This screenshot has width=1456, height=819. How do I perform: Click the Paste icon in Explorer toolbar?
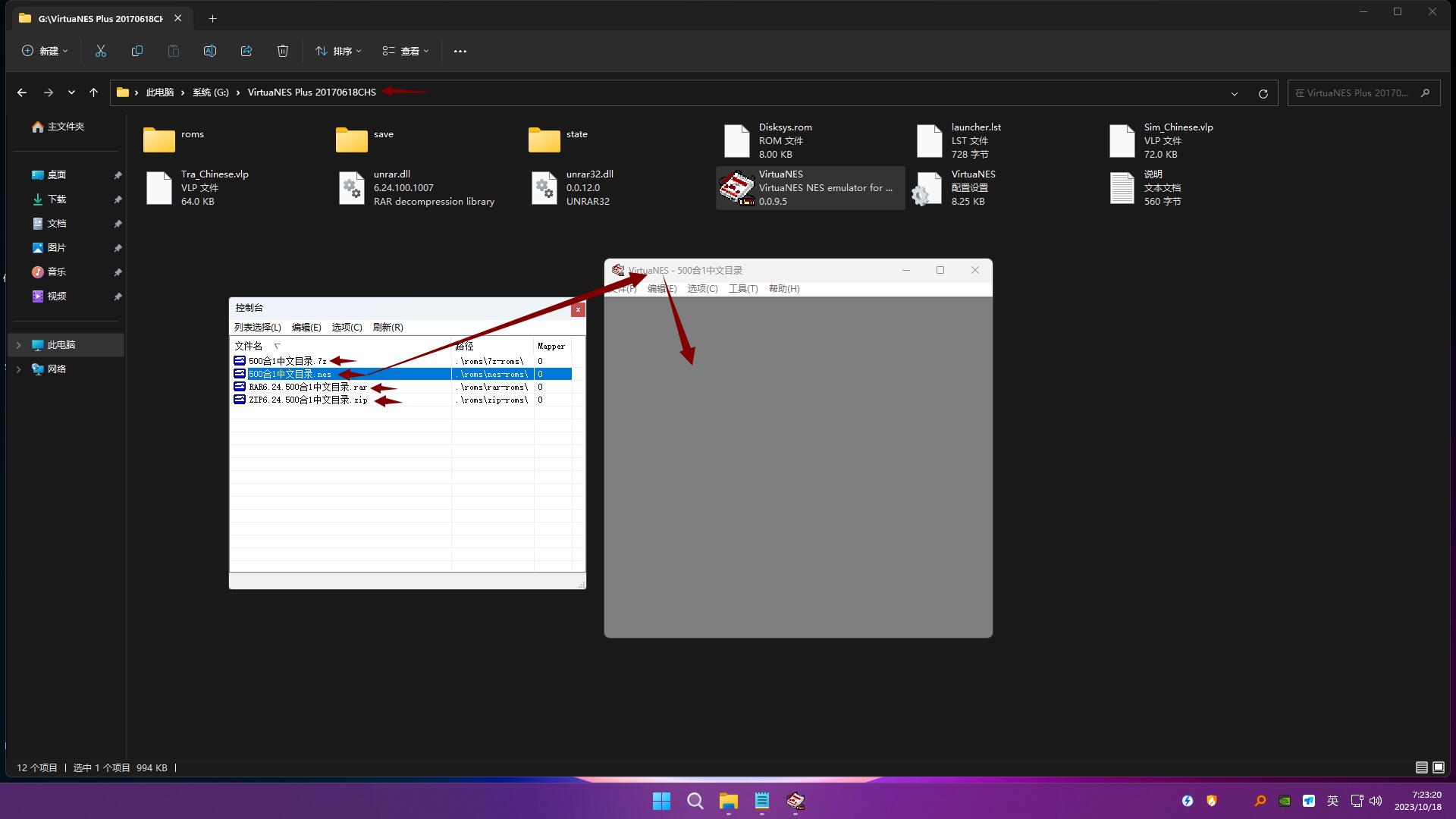[174, 51]
